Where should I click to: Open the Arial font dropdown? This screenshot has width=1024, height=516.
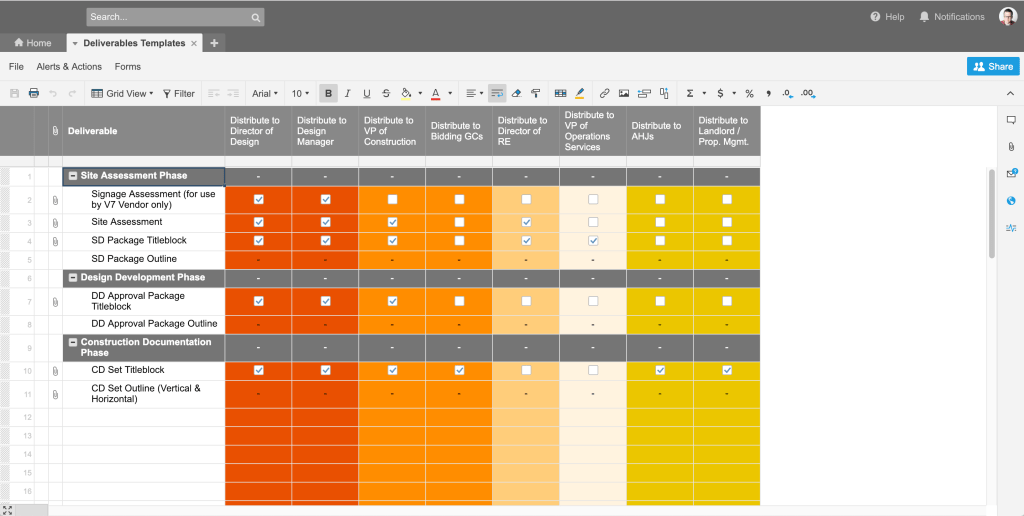coord(265,93)
